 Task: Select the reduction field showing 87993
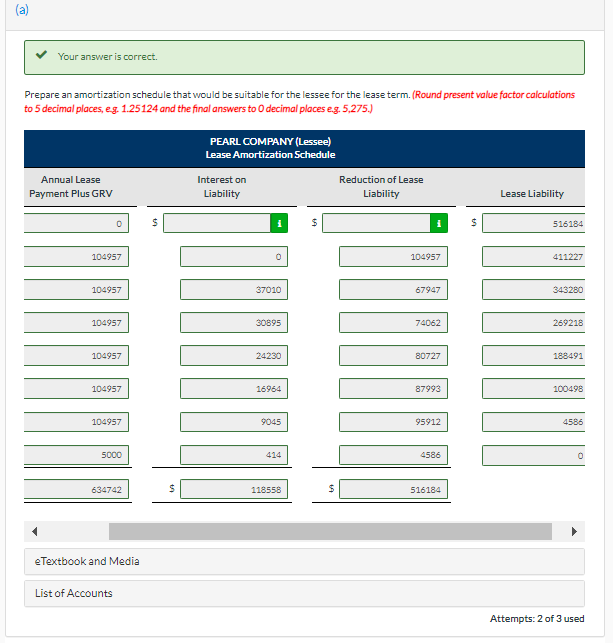pyautogui.click(x=393, y=388)
